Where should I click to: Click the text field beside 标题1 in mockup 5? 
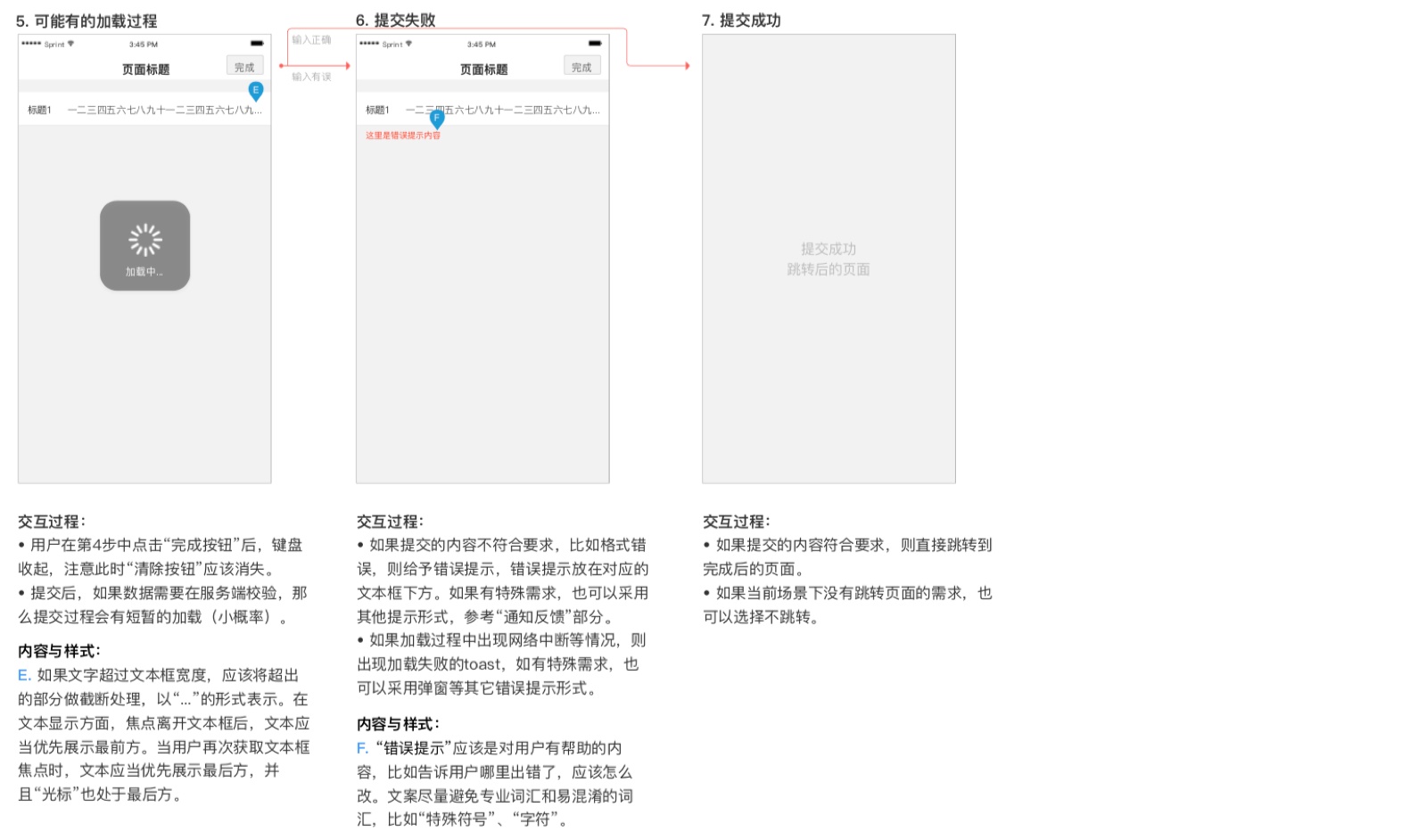165,111
